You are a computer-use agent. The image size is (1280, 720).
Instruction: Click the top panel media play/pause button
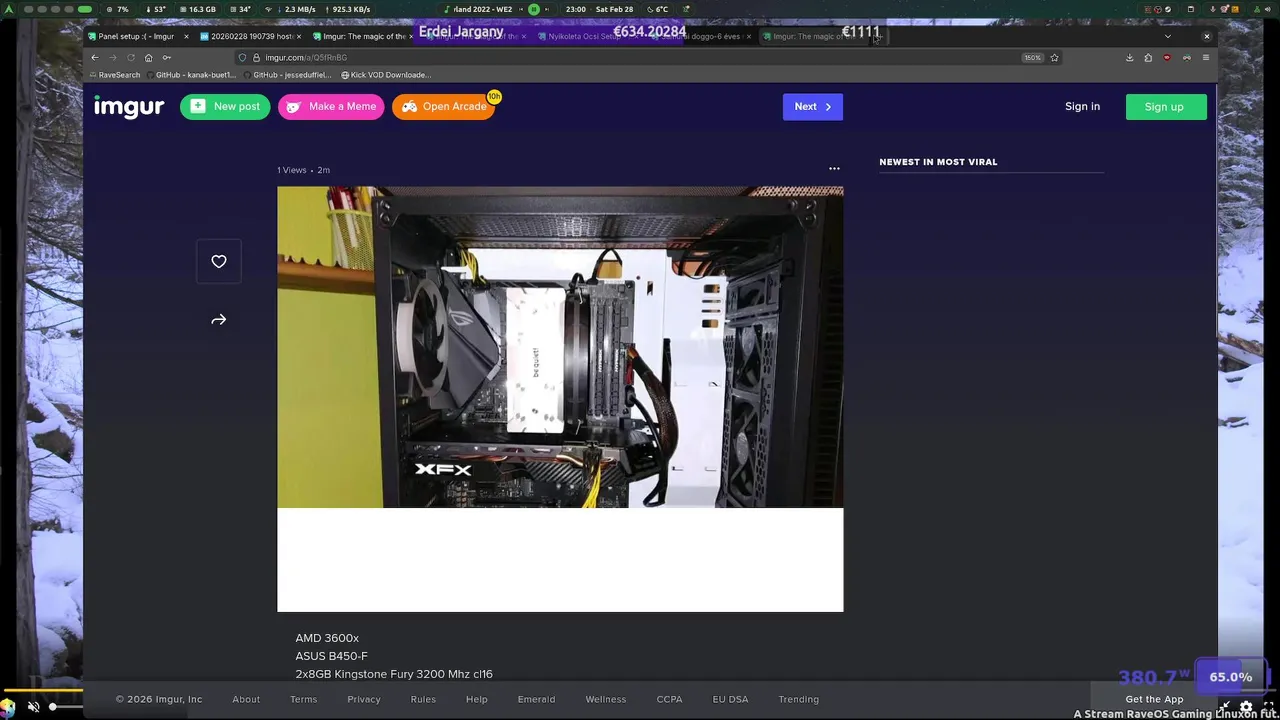534,9
